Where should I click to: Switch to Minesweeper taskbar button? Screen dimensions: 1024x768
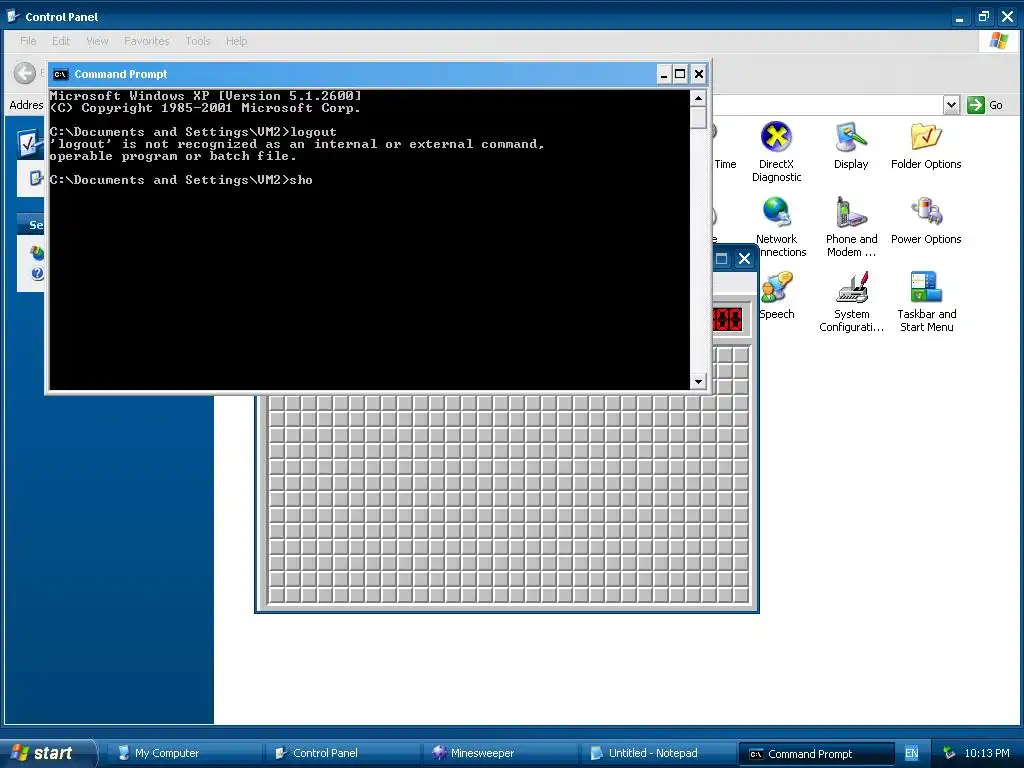500,753
